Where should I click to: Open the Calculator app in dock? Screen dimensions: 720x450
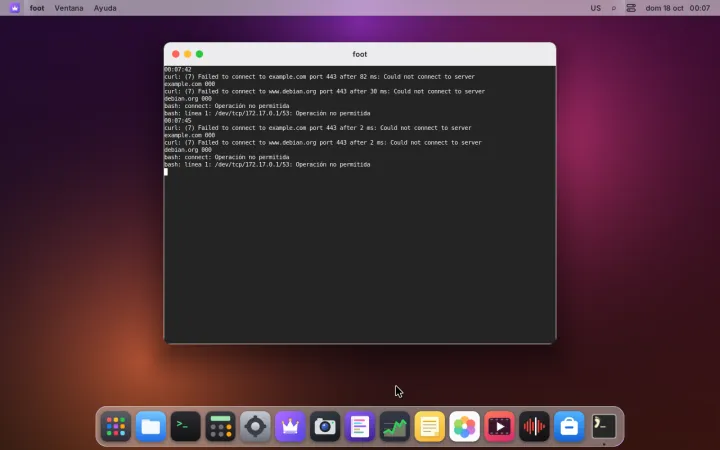click(x=220, y=427)
